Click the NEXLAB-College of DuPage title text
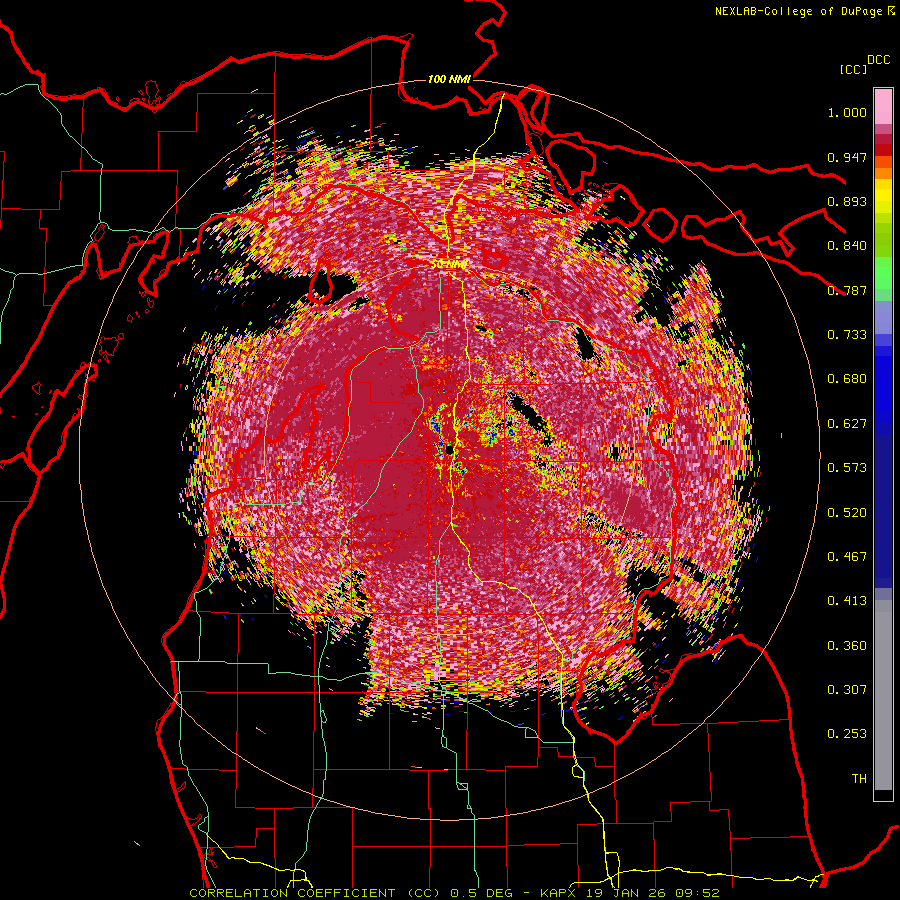The height and width of the screenshot is (900, 900). 798,11
